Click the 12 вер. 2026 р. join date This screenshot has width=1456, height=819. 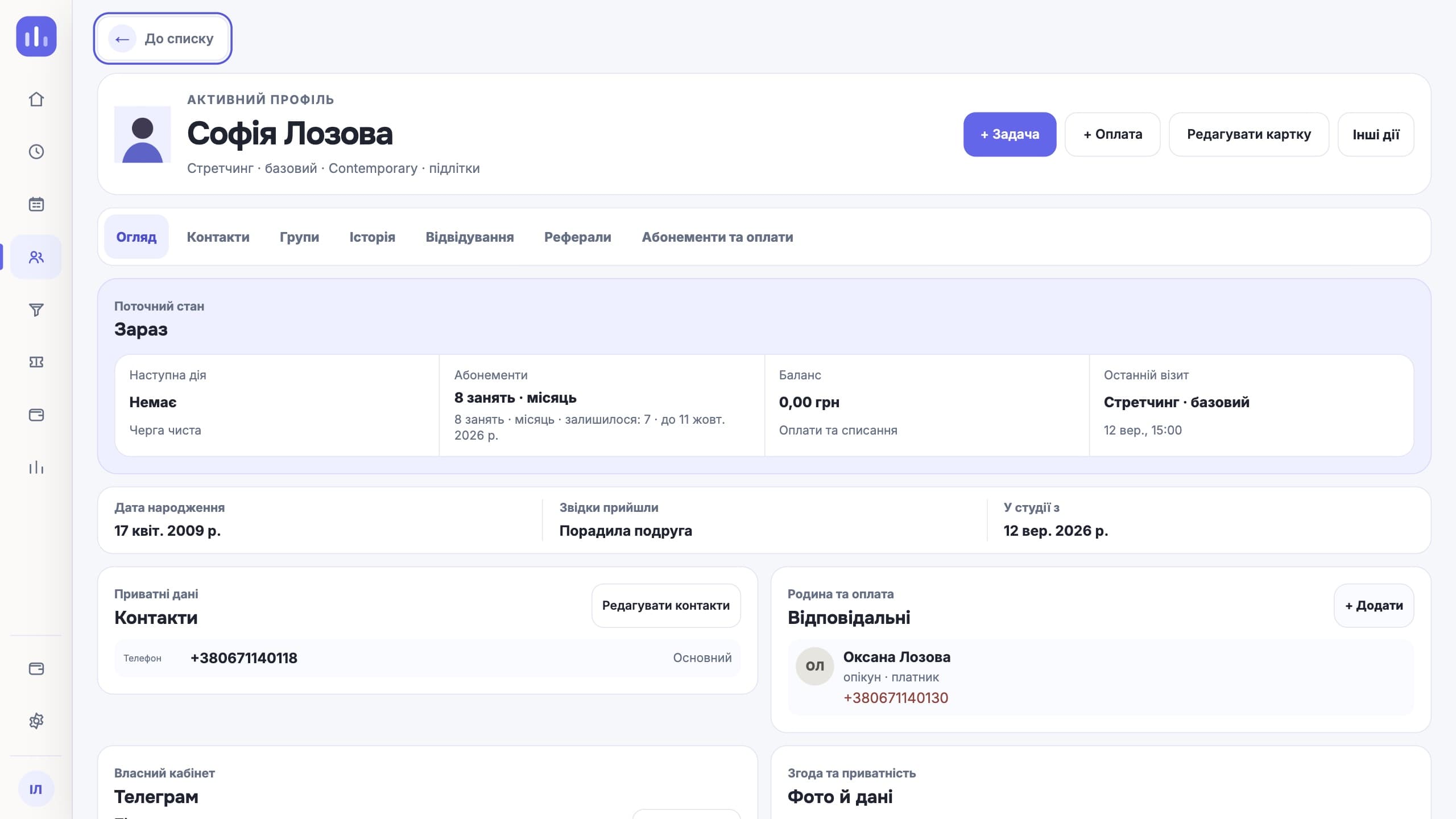click(x=1056, y=531)
